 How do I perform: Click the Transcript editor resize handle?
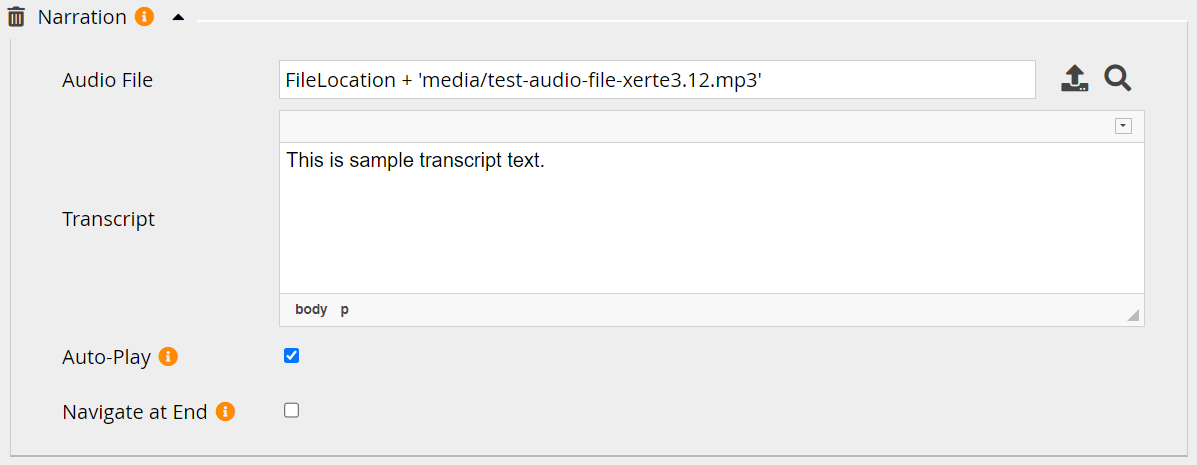(1133, 315)
